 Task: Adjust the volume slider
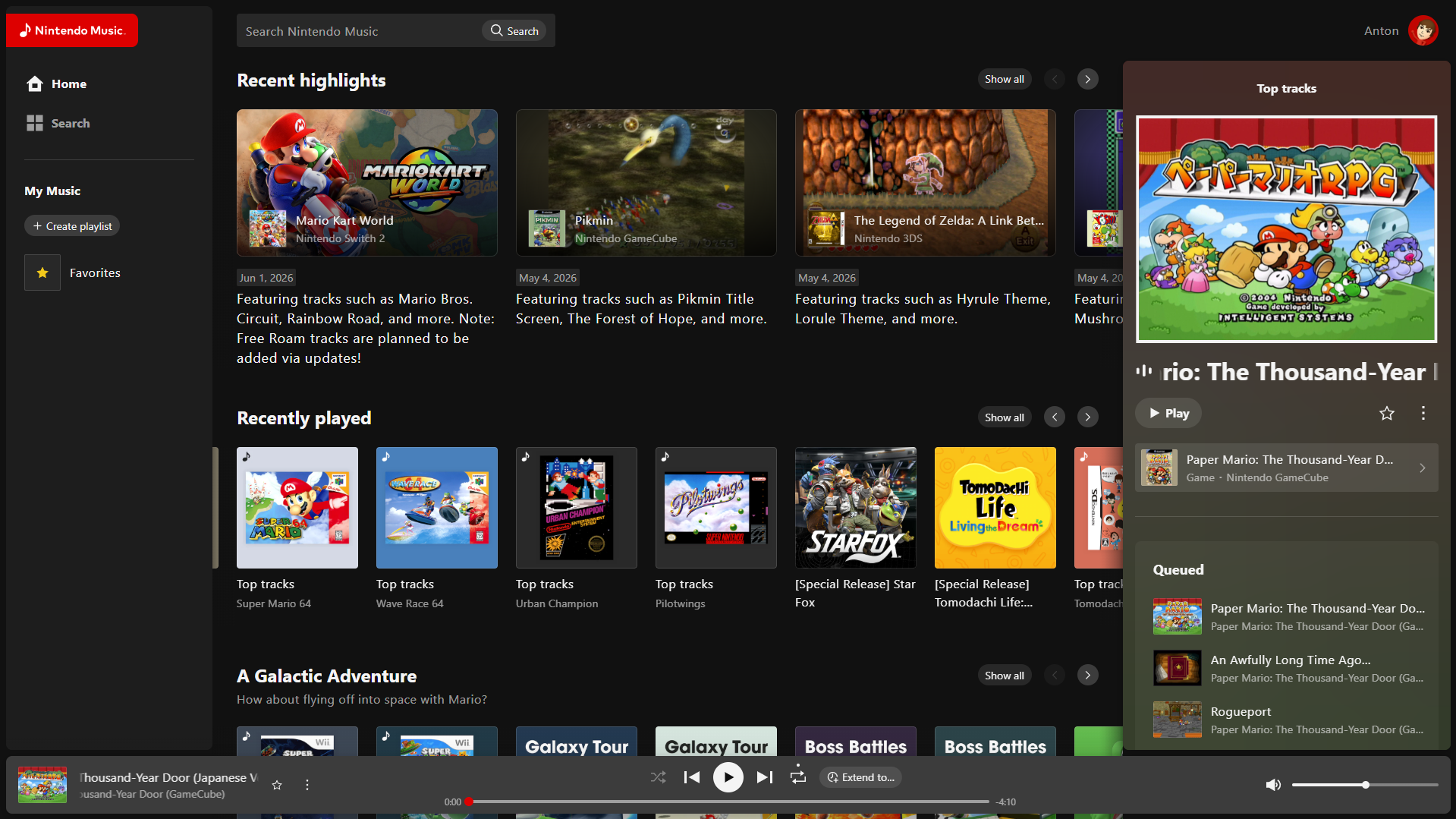1365,785
